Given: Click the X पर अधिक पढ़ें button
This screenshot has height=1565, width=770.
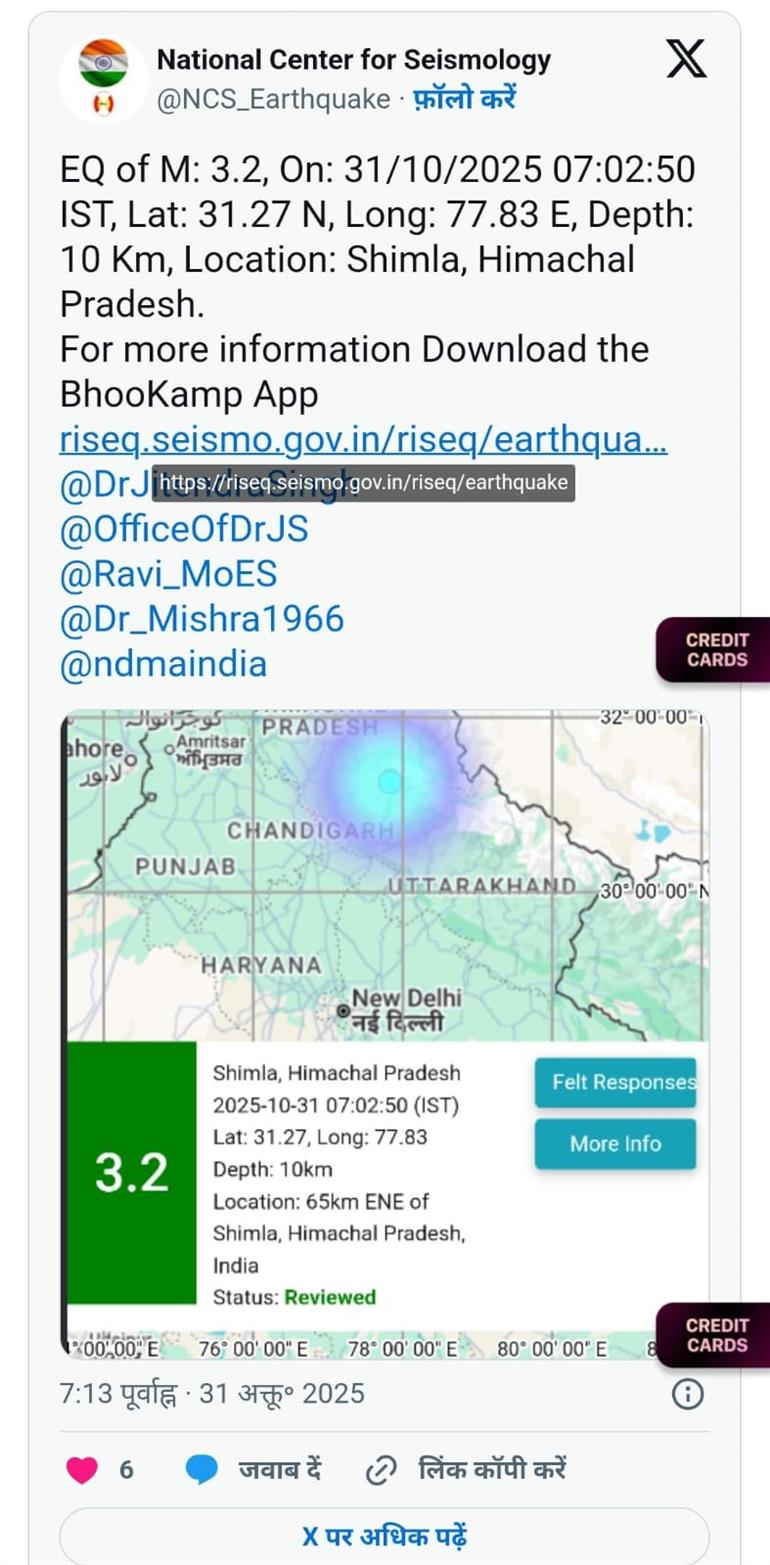Looking at the screenshot, I should [385, 1535].
